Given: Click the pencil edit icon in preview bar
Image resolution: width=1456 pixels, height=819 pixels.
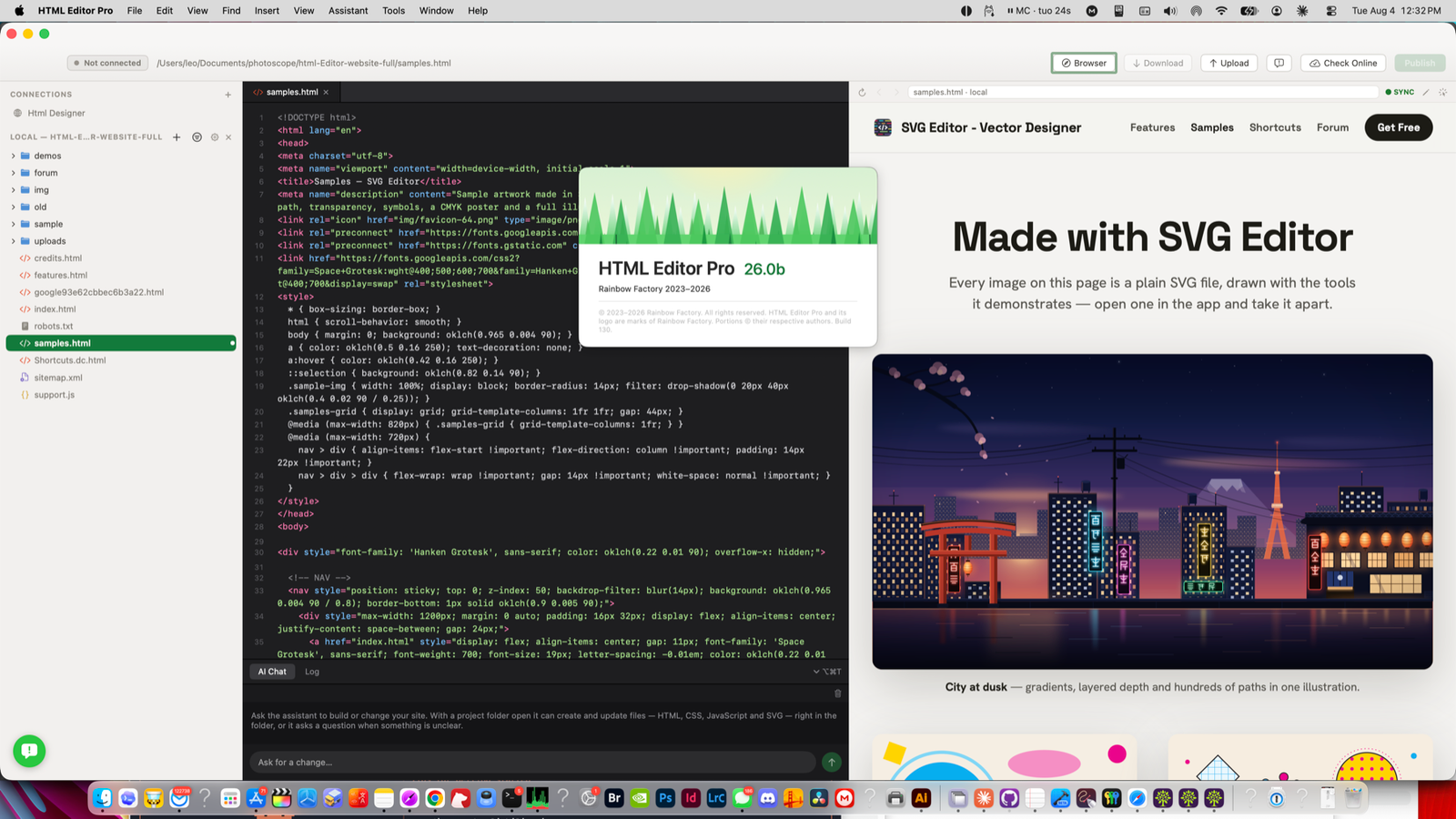Looking at the screenshot, I should 1426,92.
